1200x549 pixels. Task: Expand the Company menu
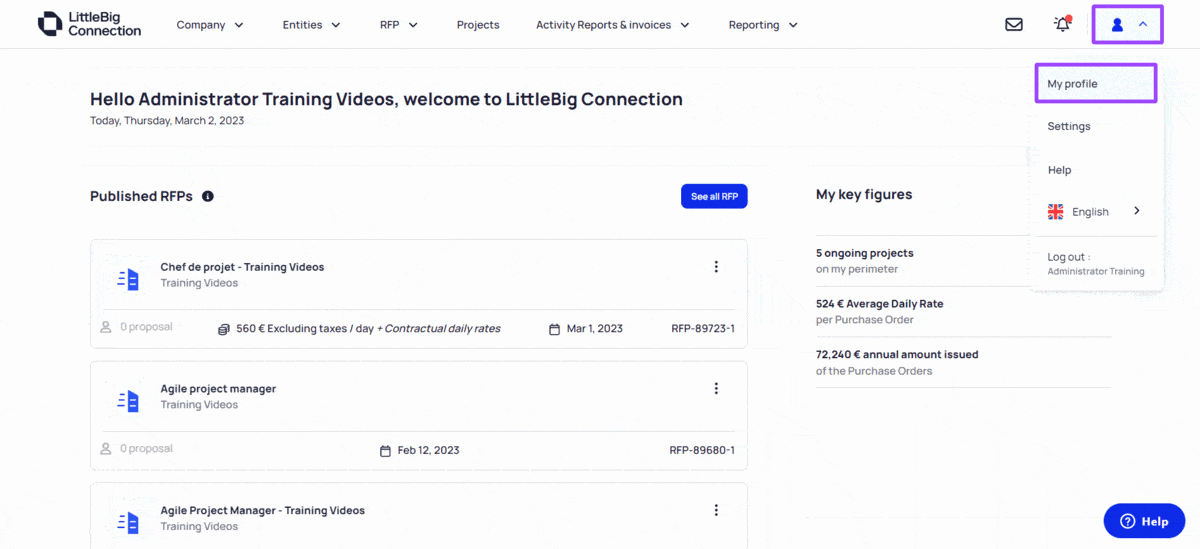pyautogui.click(x=210, y=25)
